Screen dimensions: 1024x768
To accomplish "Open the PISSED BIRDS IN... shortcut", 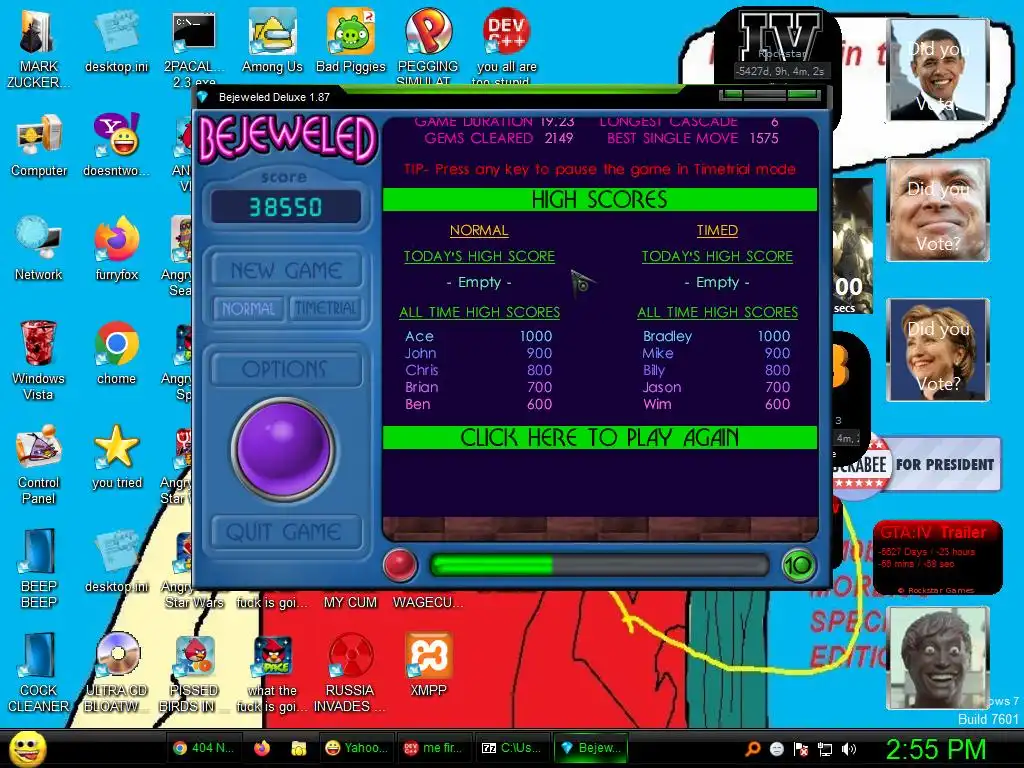I will (194, 673).
